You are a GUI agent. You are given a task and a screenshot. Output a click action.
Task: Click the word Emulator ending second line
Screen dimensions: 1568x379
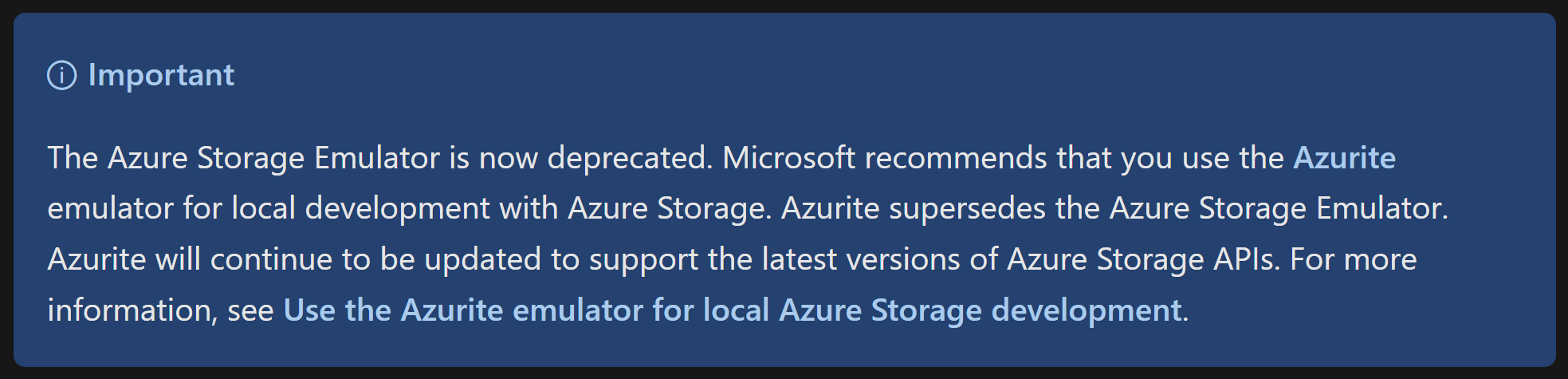click(1381, 209)
